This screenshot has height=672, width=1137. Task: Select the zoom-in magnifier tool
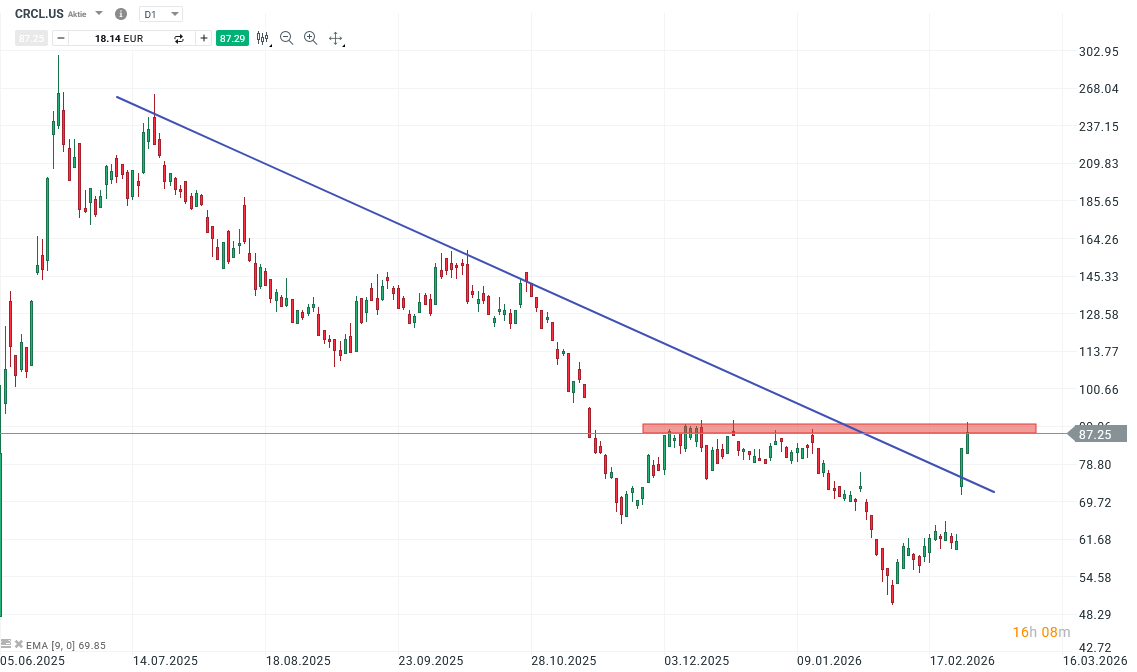311,38
